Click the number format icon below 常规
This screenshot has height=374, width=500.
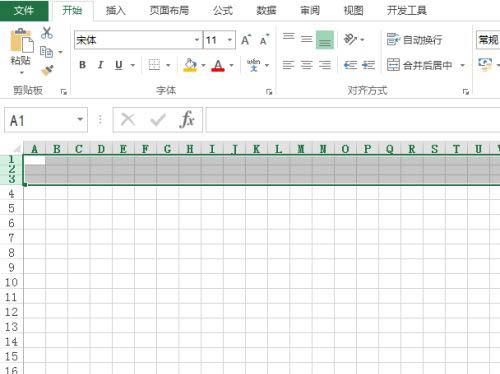485,64
